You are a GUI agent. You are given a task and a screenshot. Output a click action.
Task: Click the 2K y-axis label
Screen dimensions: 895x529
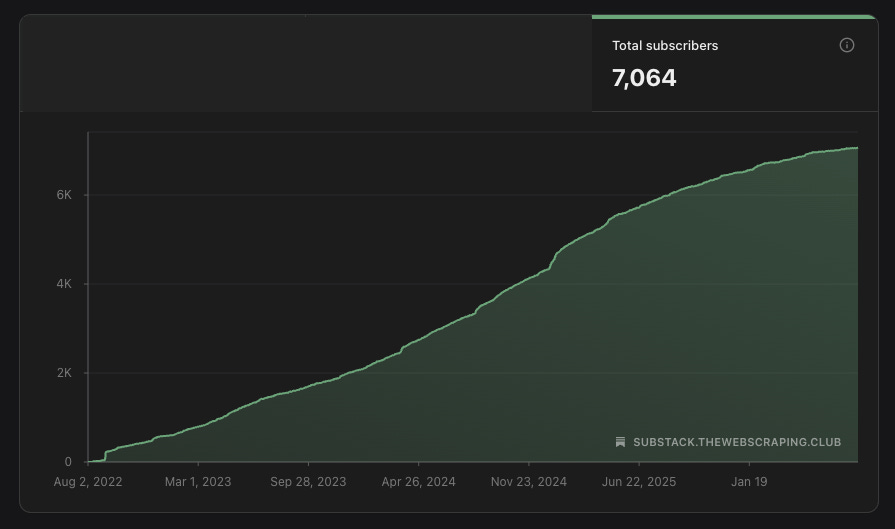tap(64, 373)
